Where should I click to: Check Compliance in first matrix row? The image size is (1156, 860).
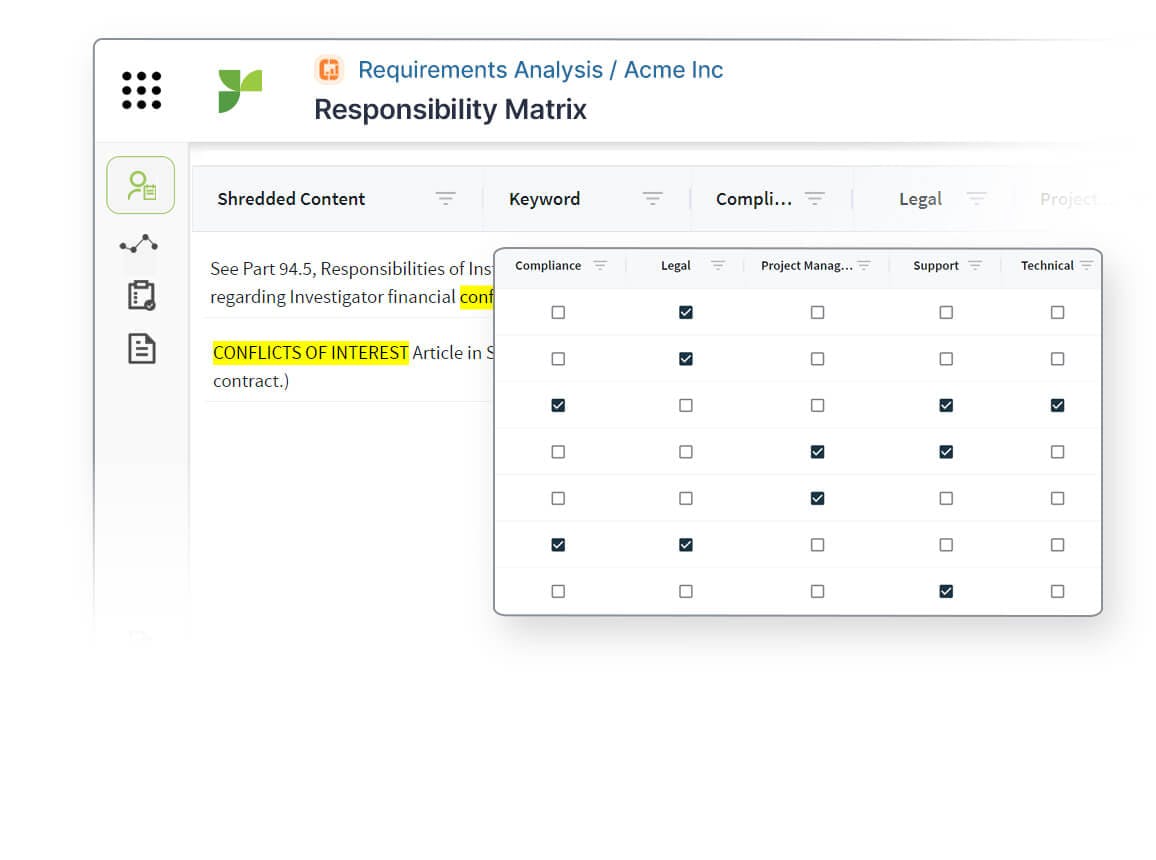(558, 312)
